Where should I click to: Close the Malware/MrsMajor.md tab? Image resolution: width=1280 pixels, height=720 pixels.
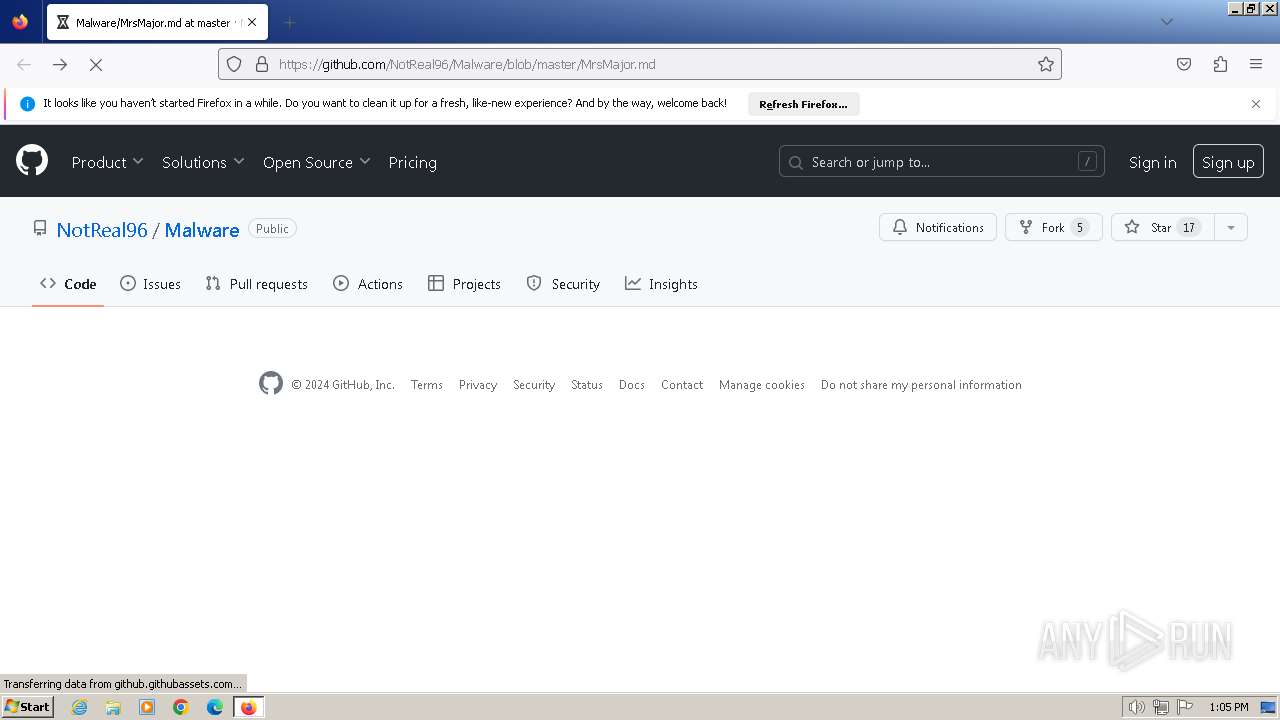[x=251, y=22]
